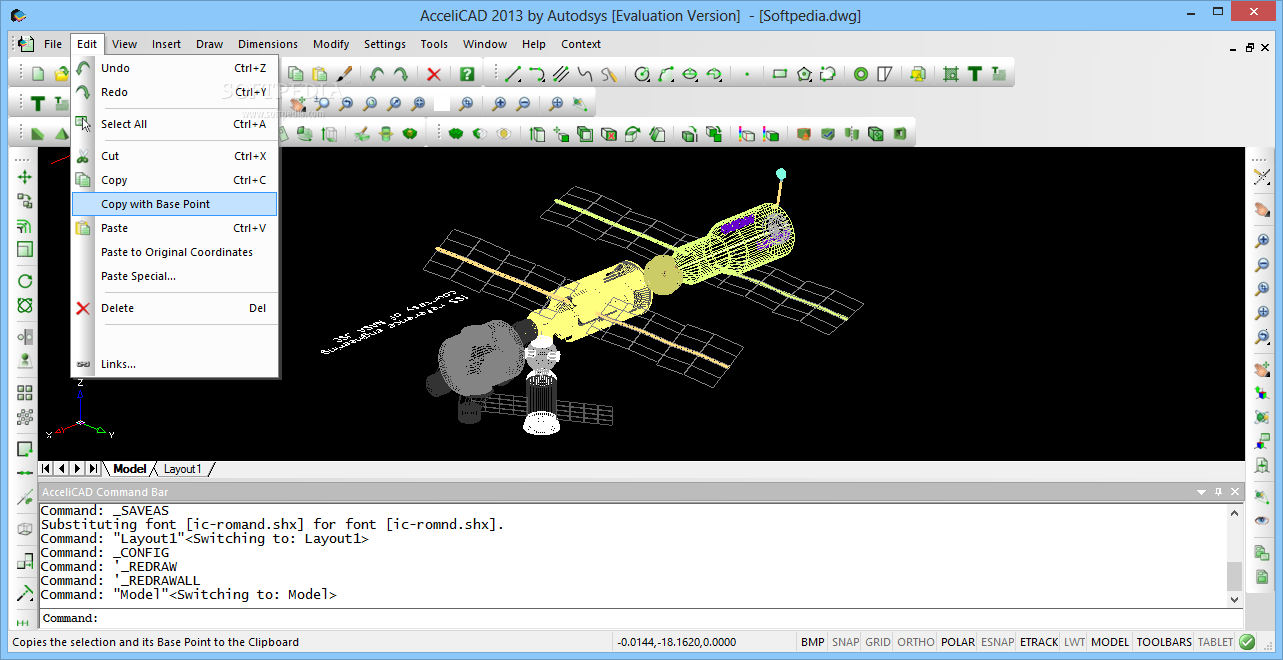Click the Point drawing tool dot icon
1283x660 pixels.
pyautogui.click(x=747, y=74)
